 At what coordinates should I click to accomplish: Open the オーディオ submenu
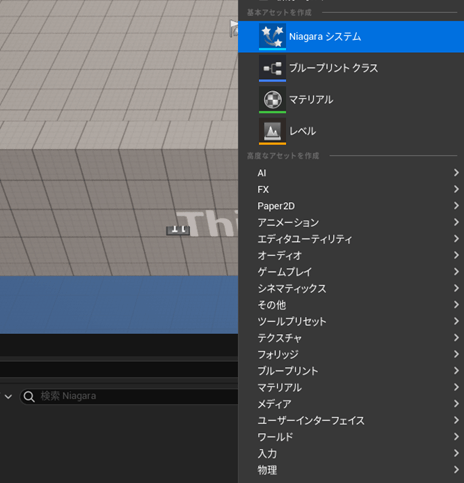point(351,255)
